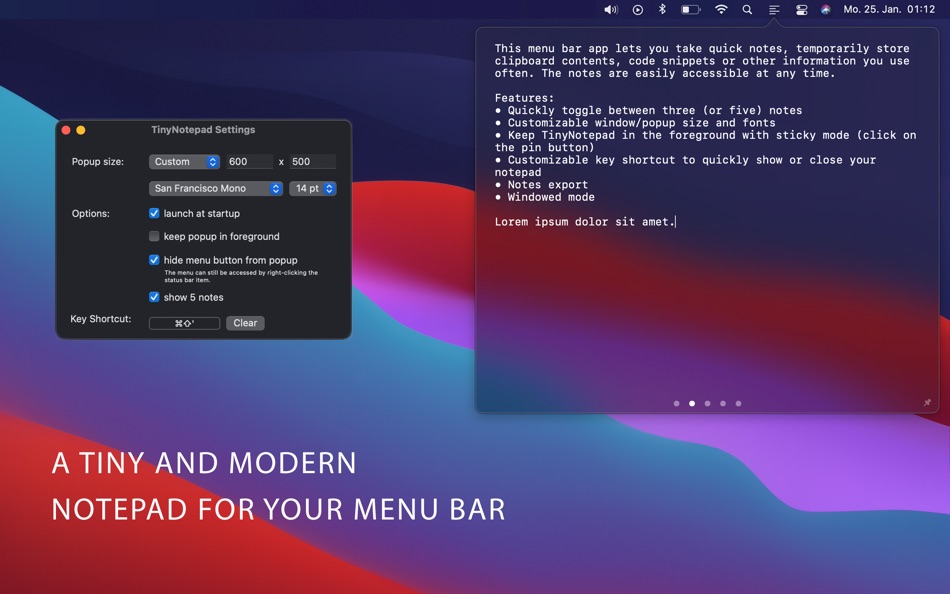Screen dimensions: 950x594
Task: Click the key shortcut recorder field
Action: (x=184, y=323)
